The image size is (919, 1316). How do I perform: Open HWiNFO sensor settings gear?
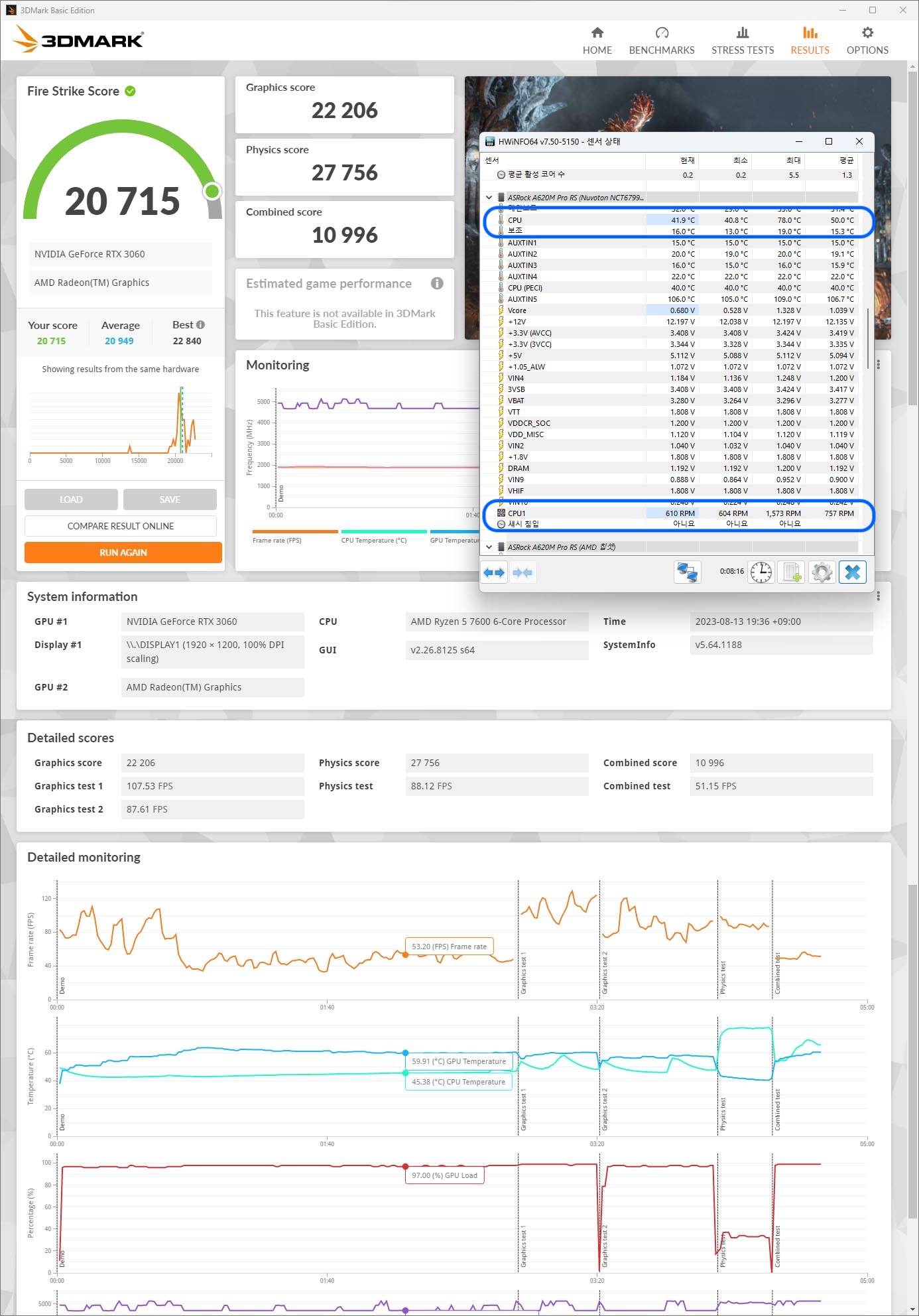tap(822, 572)
